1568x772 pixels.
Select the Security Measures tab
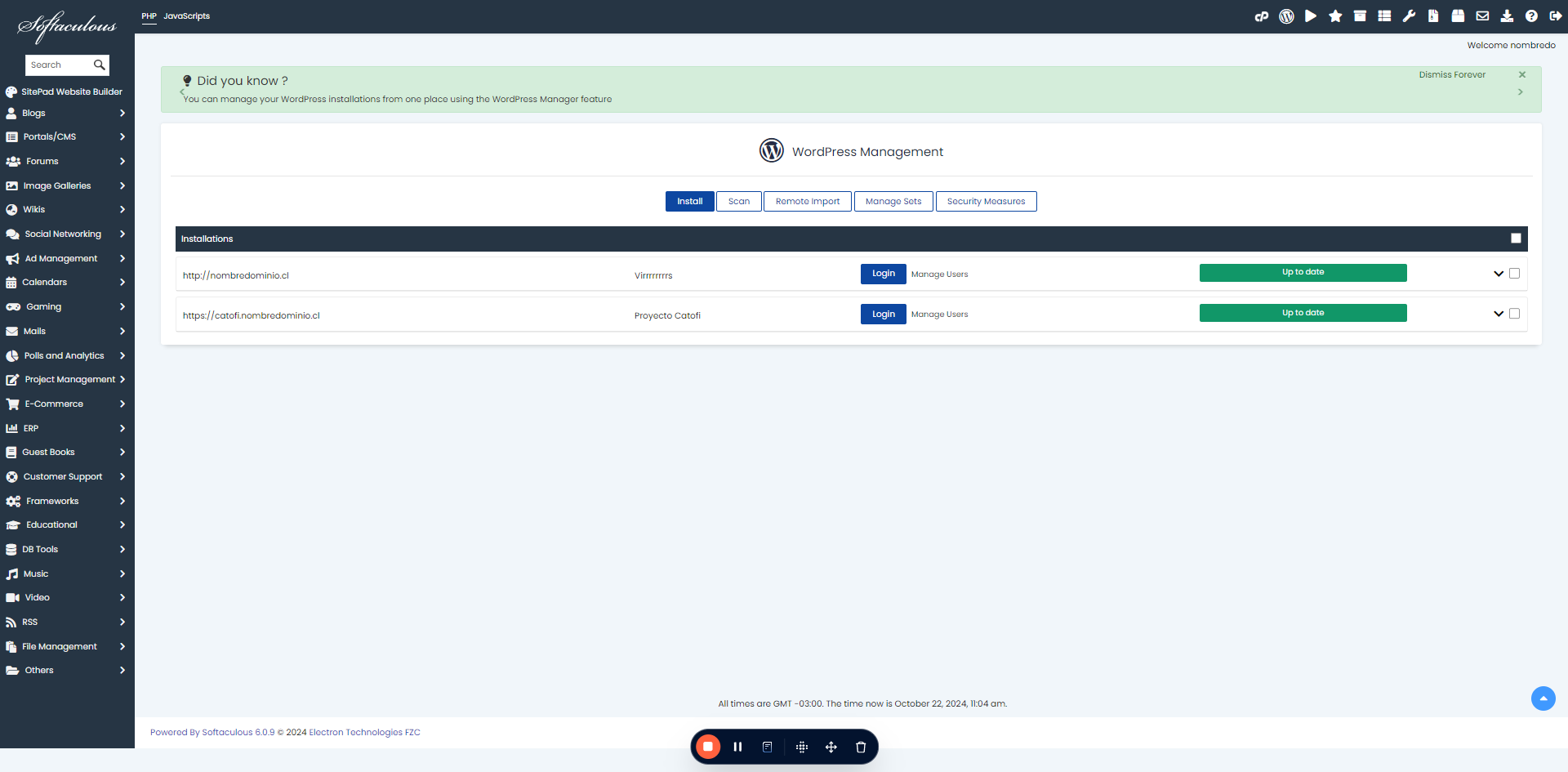(x=986, y=202)
